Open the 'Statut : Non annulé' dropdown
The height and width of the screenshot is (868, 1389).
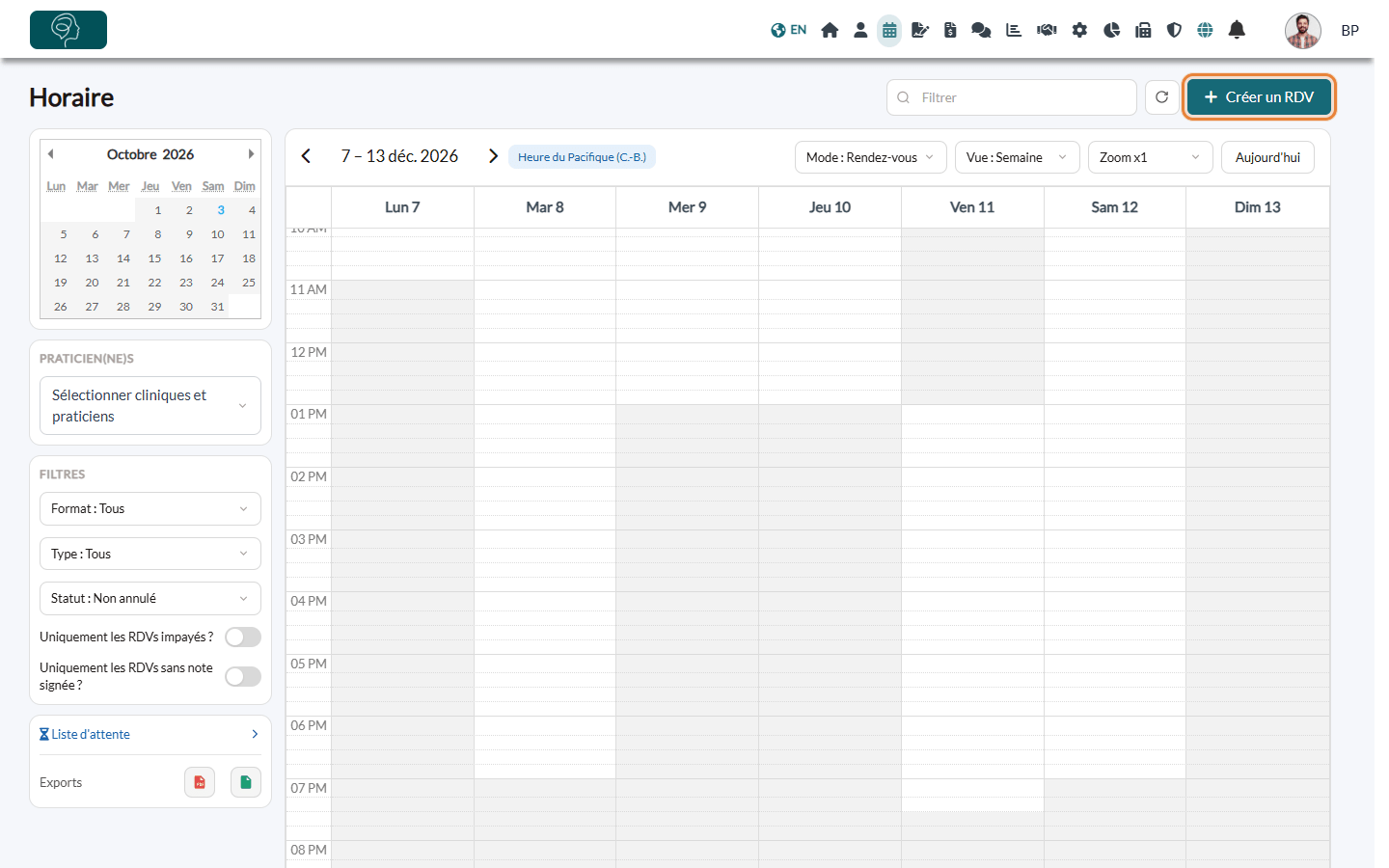pyautogui.click(x=150, y=598)
